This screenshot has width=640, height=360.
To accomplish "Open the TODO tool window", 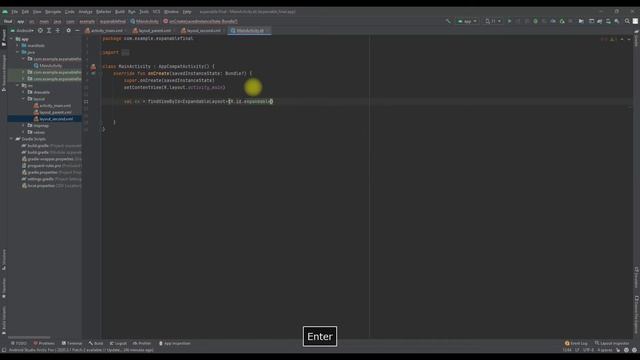I will coord(19,343).
